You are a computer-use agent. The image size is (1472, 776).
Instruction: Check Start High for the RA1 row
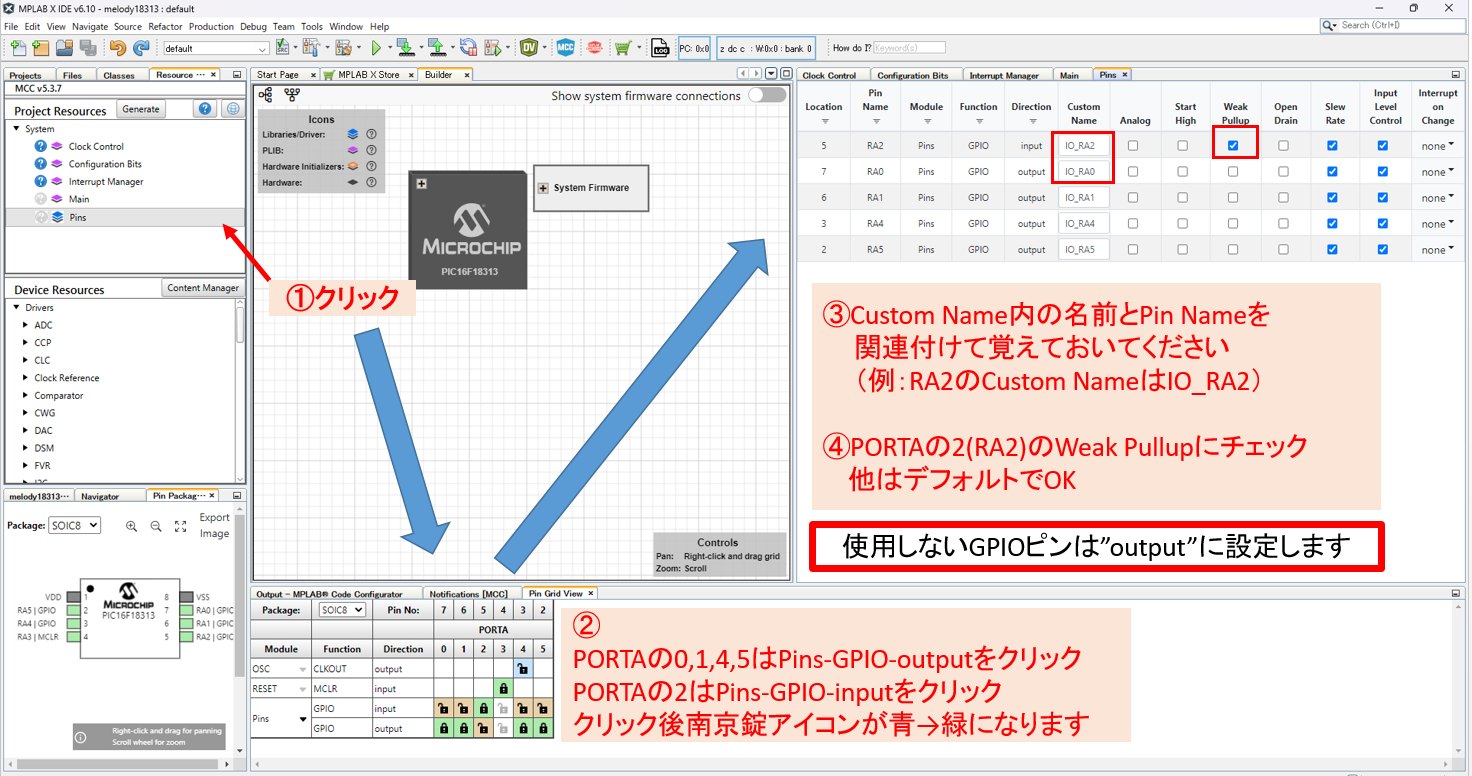point(1183,198)
